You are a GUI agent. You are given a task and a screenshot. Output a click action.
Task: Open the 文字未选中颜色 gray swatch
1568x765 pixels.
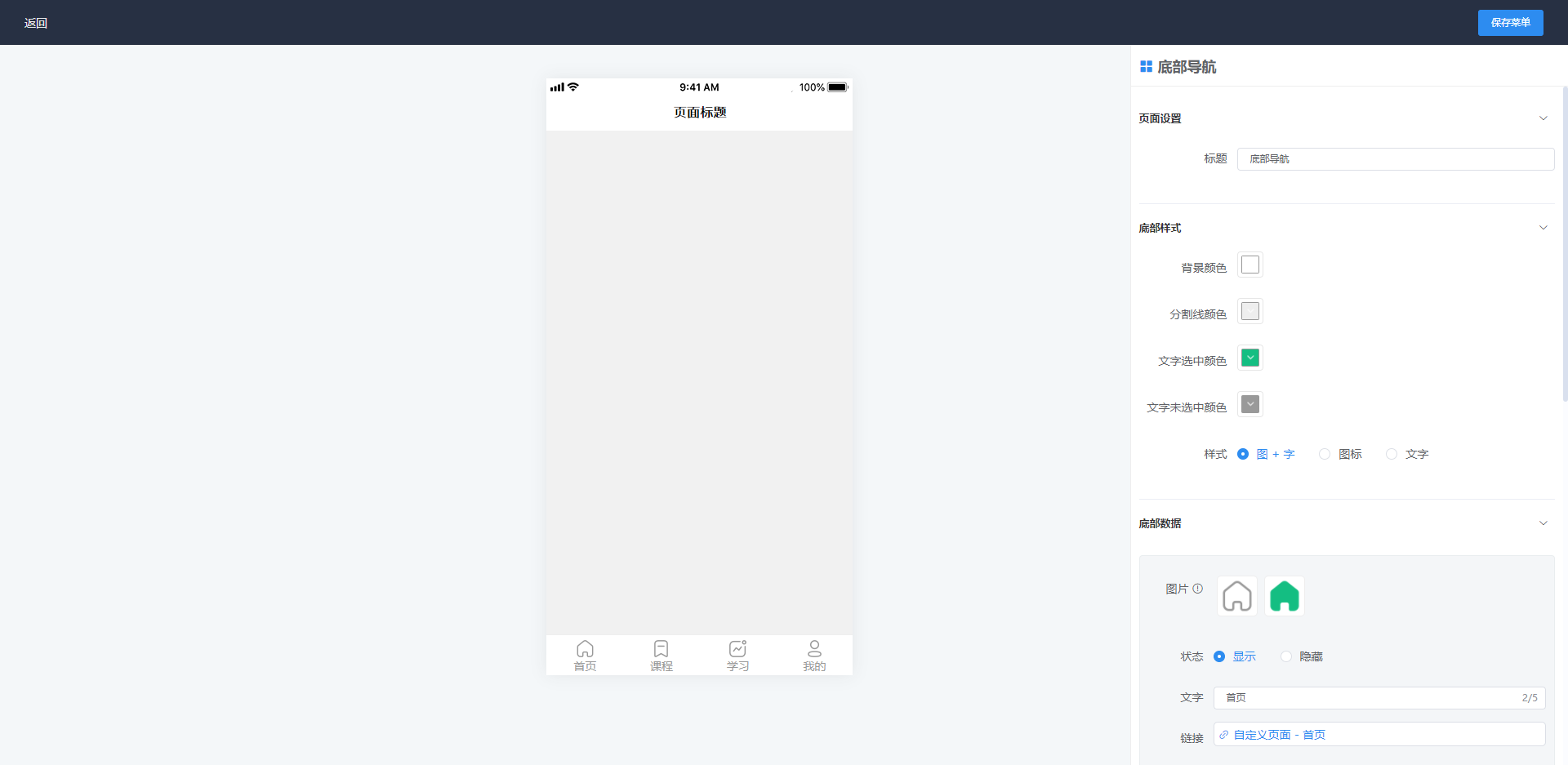(x=1250, y=404)
